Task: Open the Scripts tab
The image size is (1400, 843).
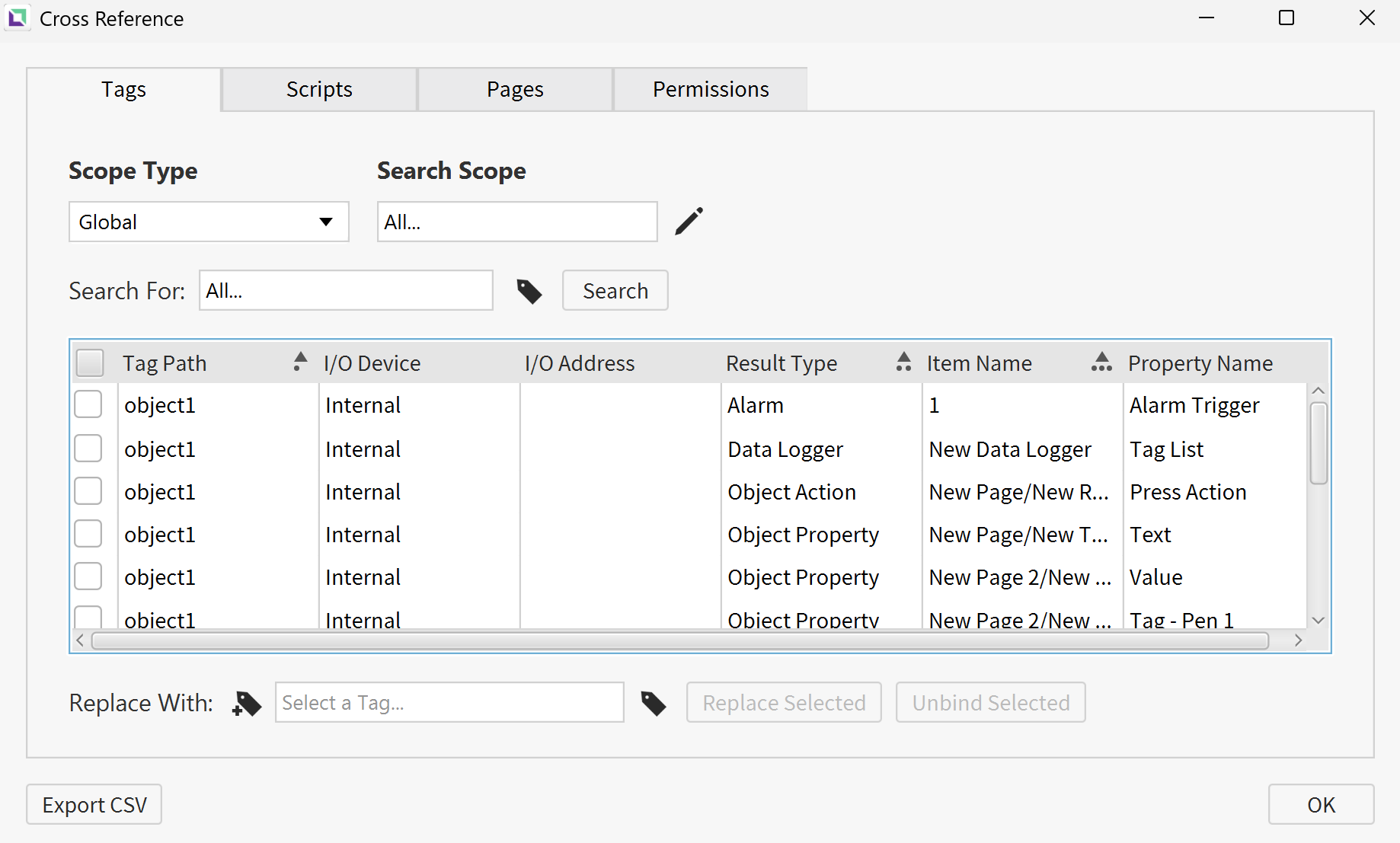Action: coord(319,90)
